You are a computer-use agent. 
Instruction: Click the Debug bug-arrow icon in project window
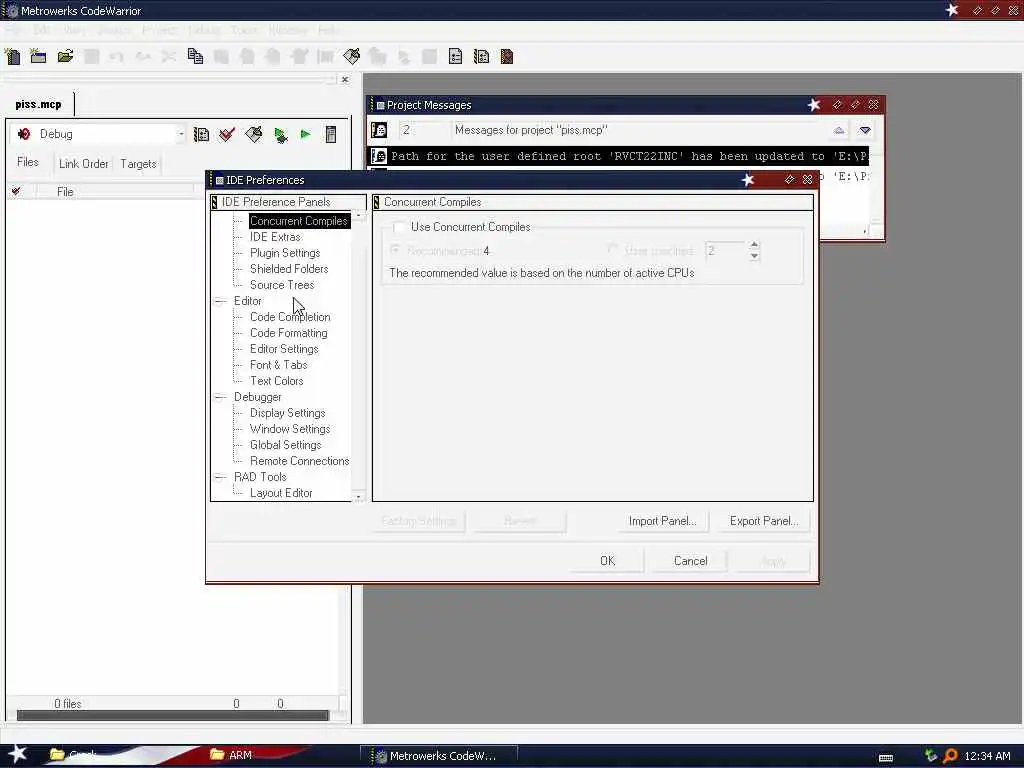pos(281,135)
